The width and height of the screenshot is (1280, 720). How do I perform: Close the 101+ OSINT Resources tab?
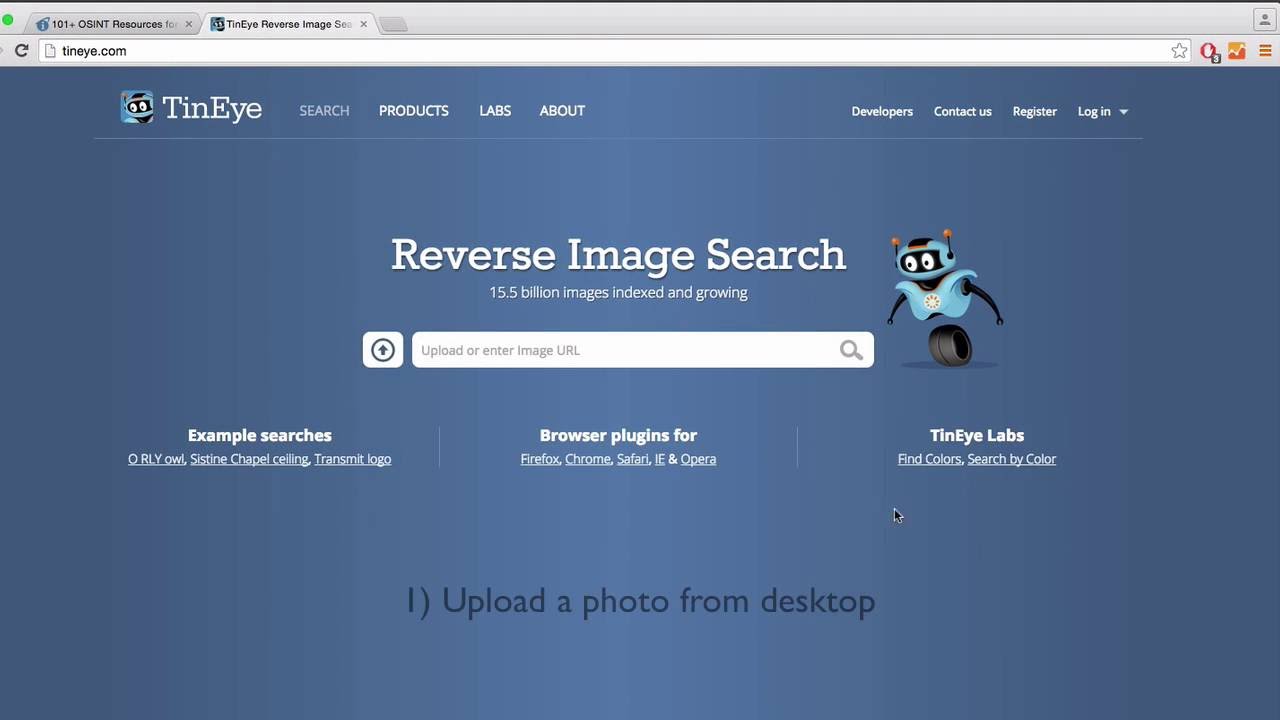tap(188, 24)
